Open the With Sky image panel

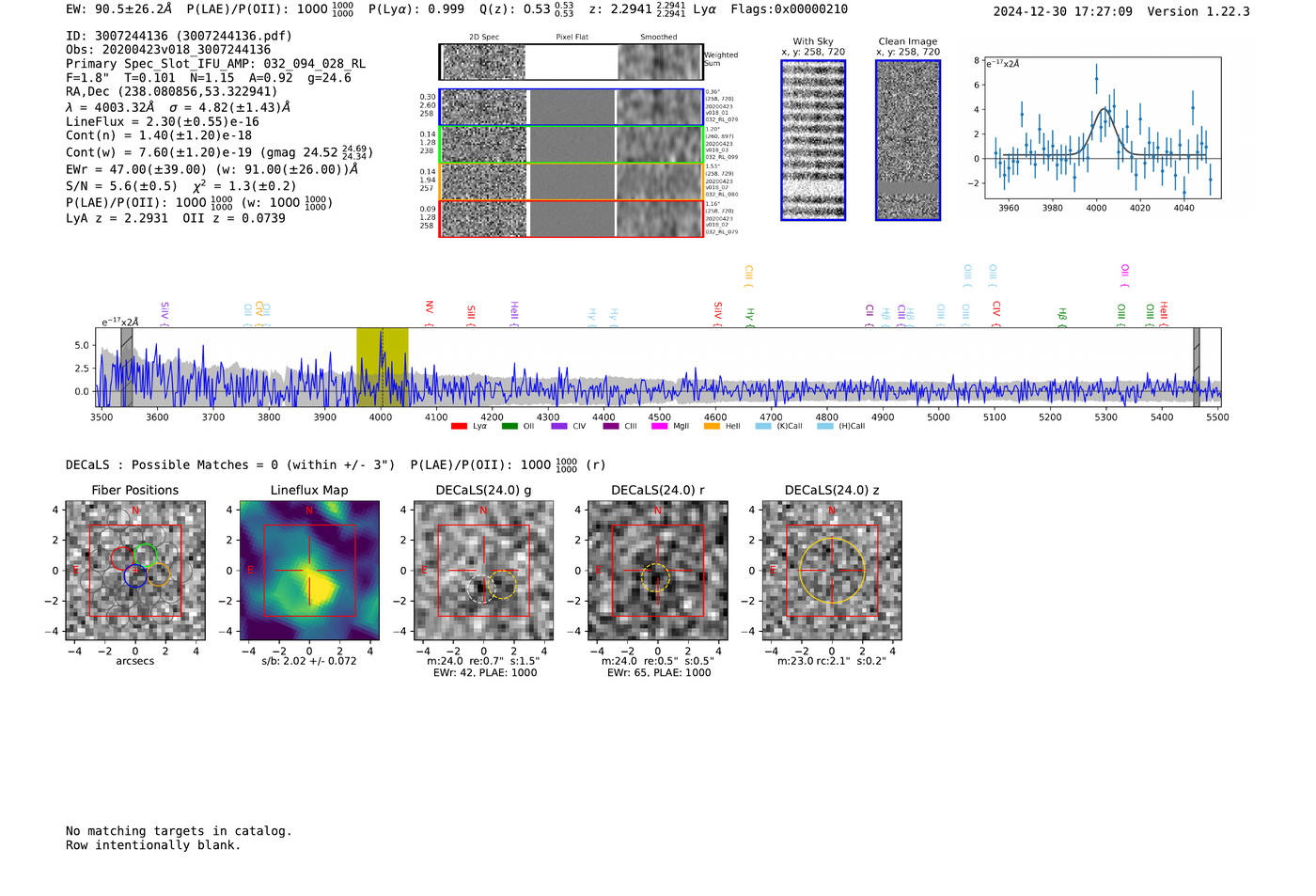(x=813, y=140)
